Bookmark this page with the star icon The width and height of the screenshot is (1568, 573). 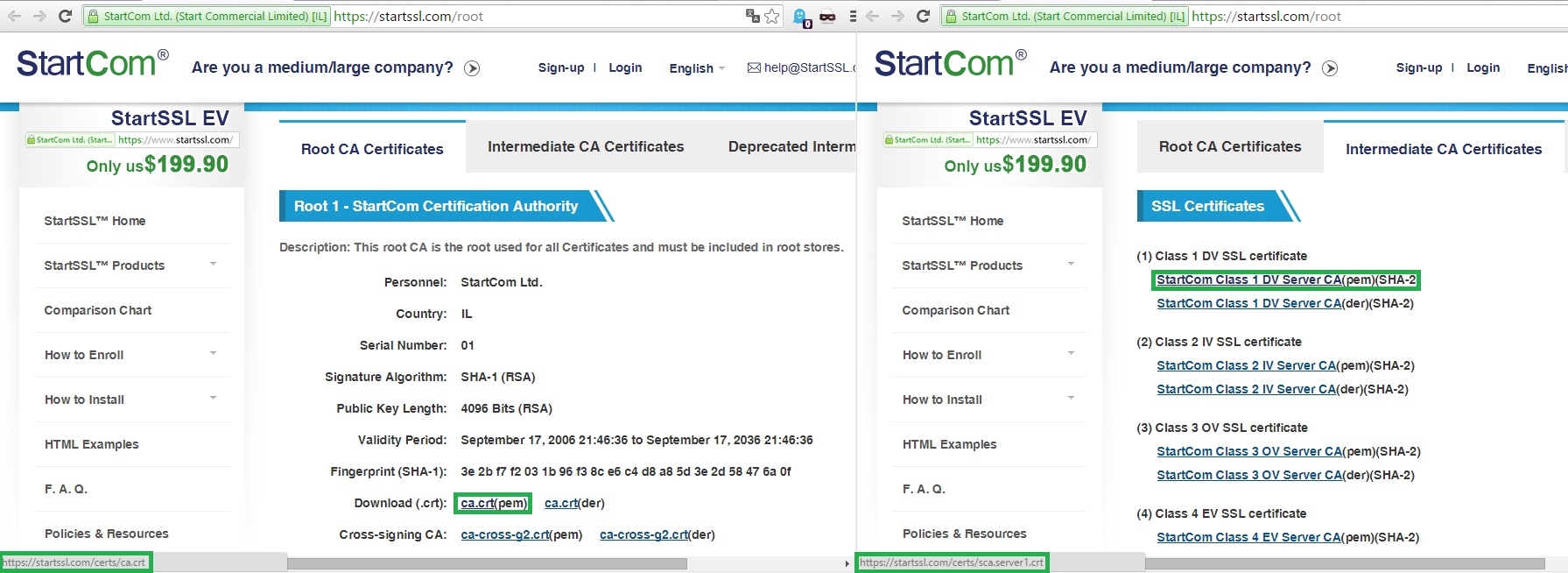point(771,16)
